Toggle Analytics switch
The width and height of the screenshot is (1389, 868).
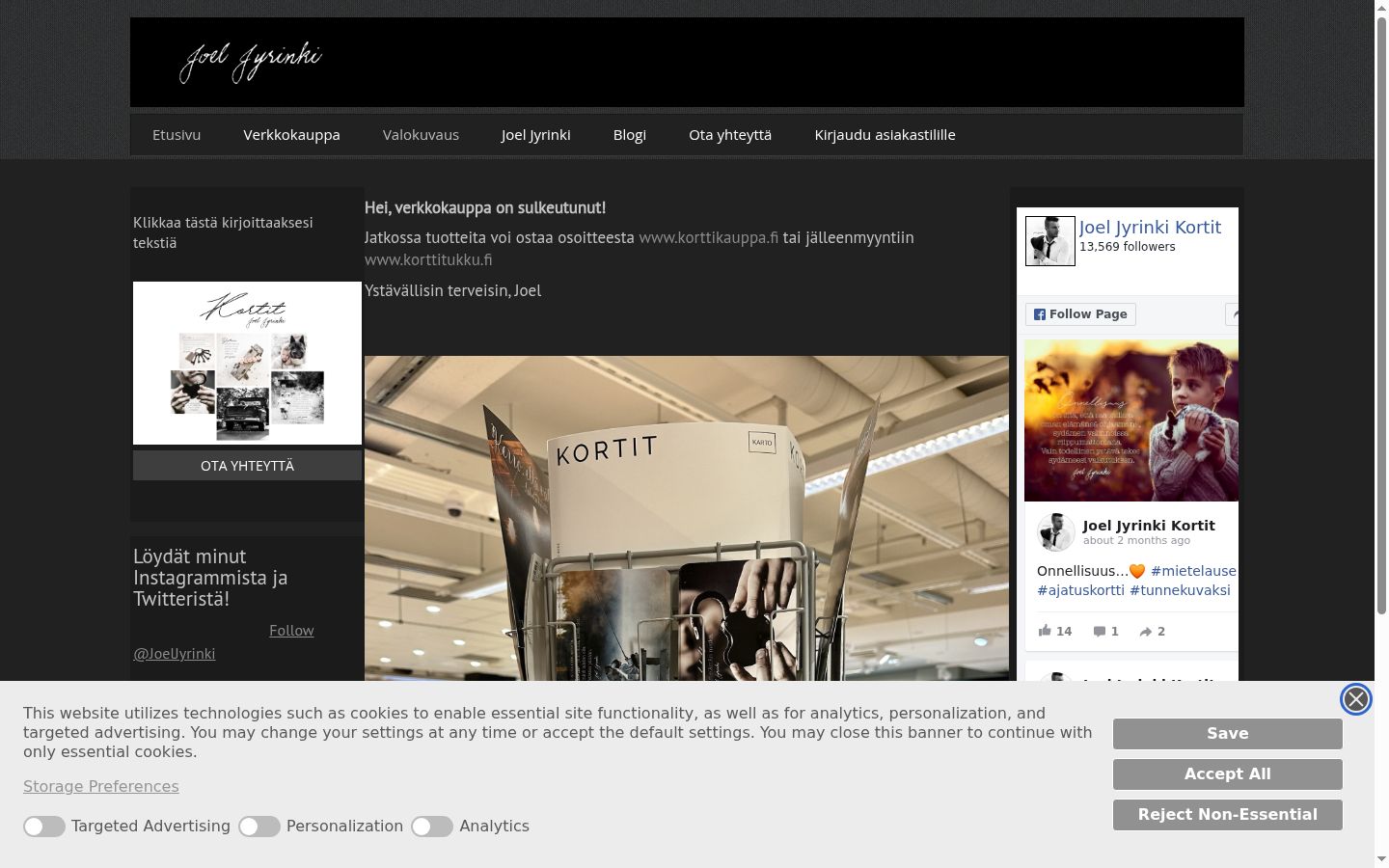pos(432,827)
